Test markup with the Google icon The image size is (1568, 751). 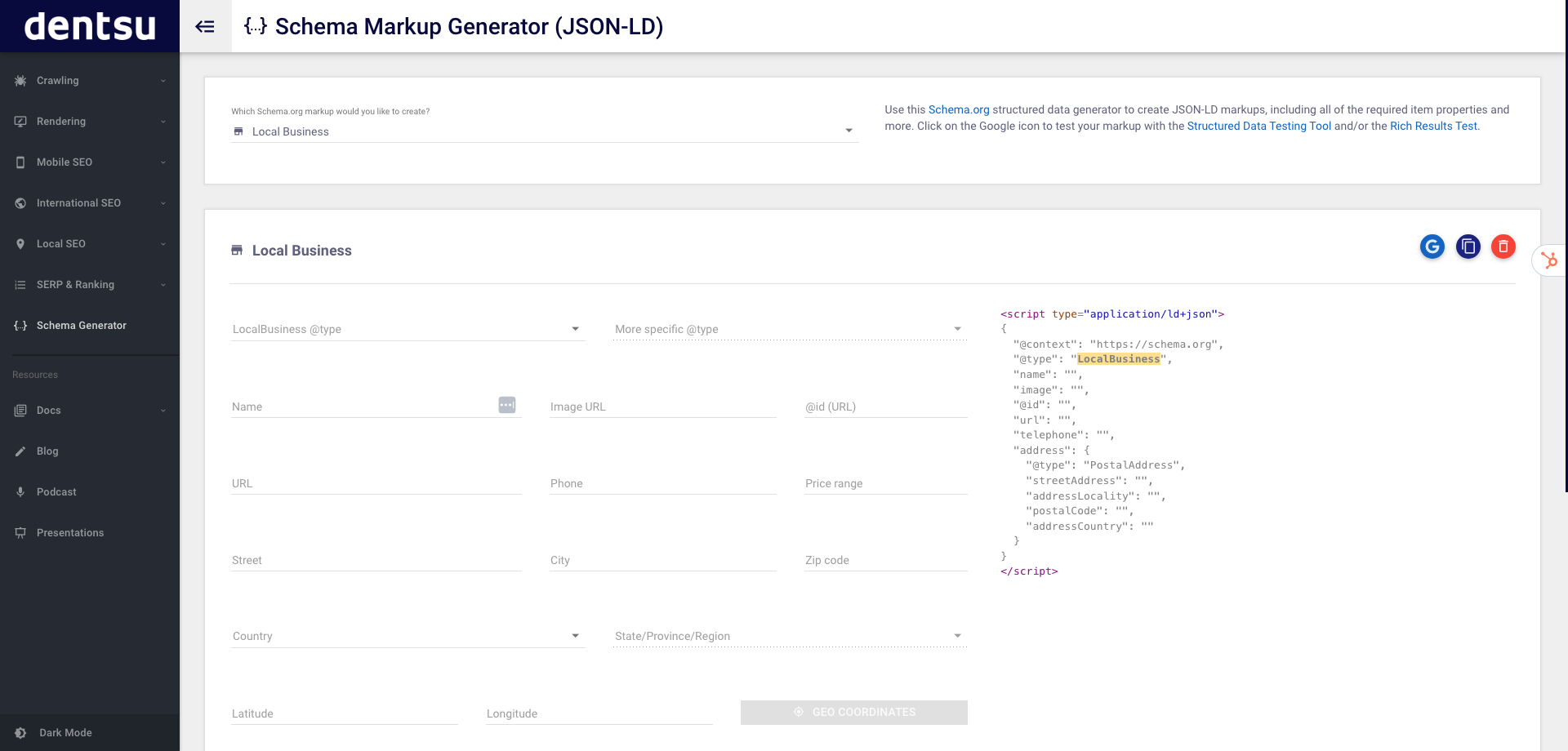click(1432, 247)
